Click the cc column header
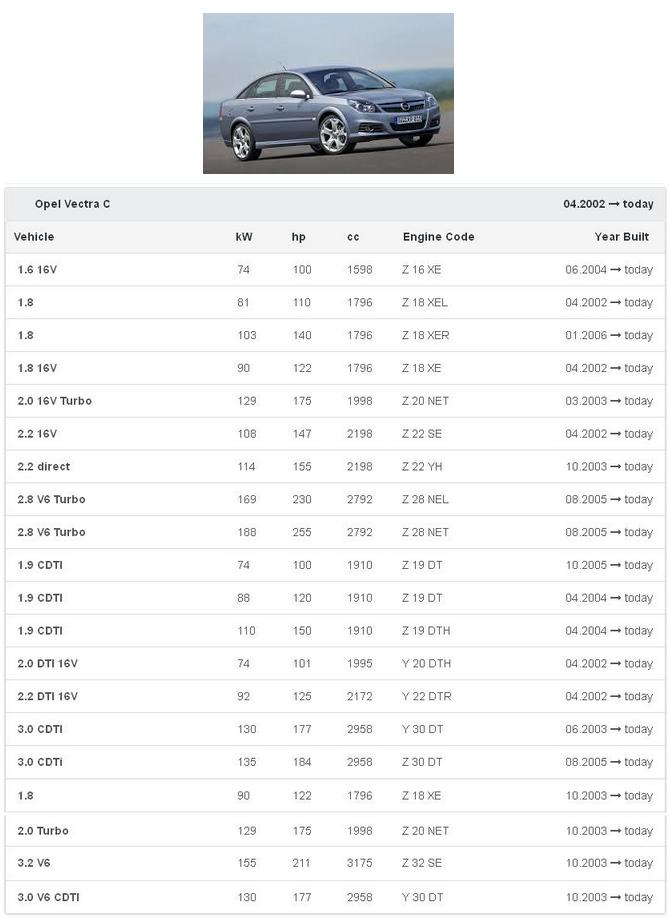The width and height of the screenshot is (670, 918). point(353,237)
